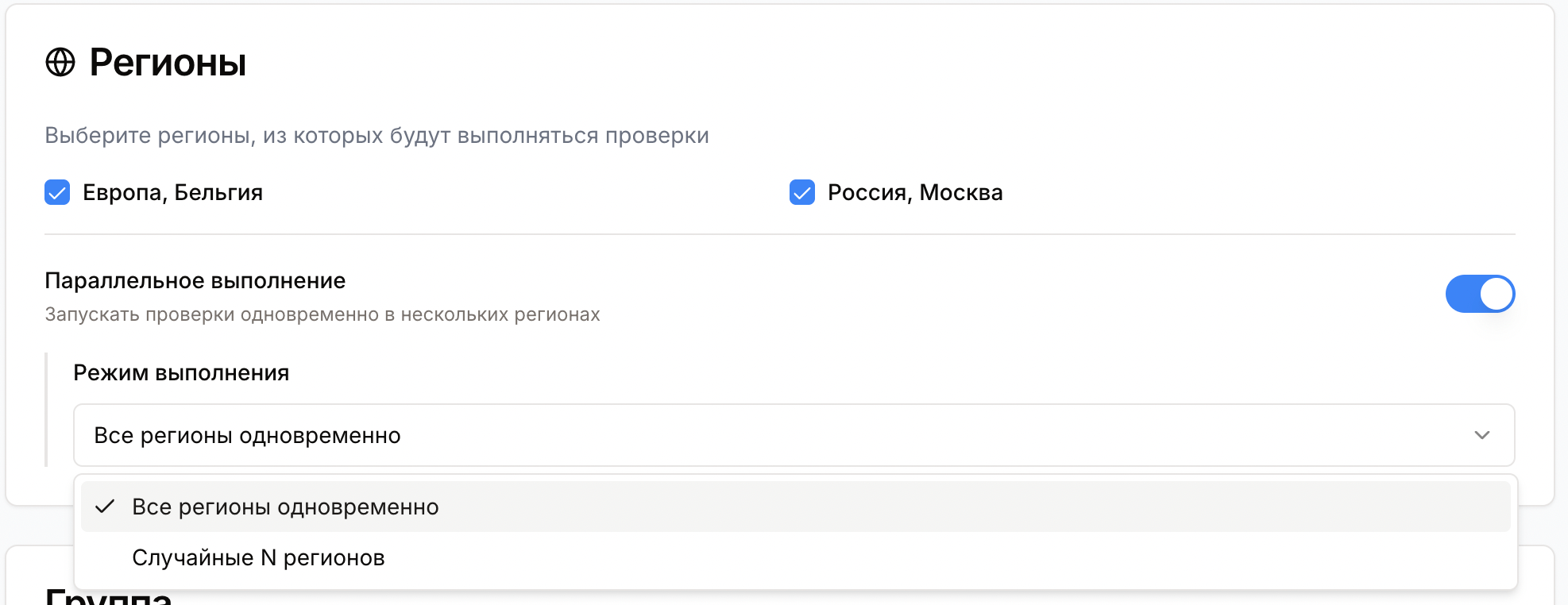The width and height of the screenshot is (1568, 605).
Task: Click the Регионы section heading
Action: (x=167, y=62)
